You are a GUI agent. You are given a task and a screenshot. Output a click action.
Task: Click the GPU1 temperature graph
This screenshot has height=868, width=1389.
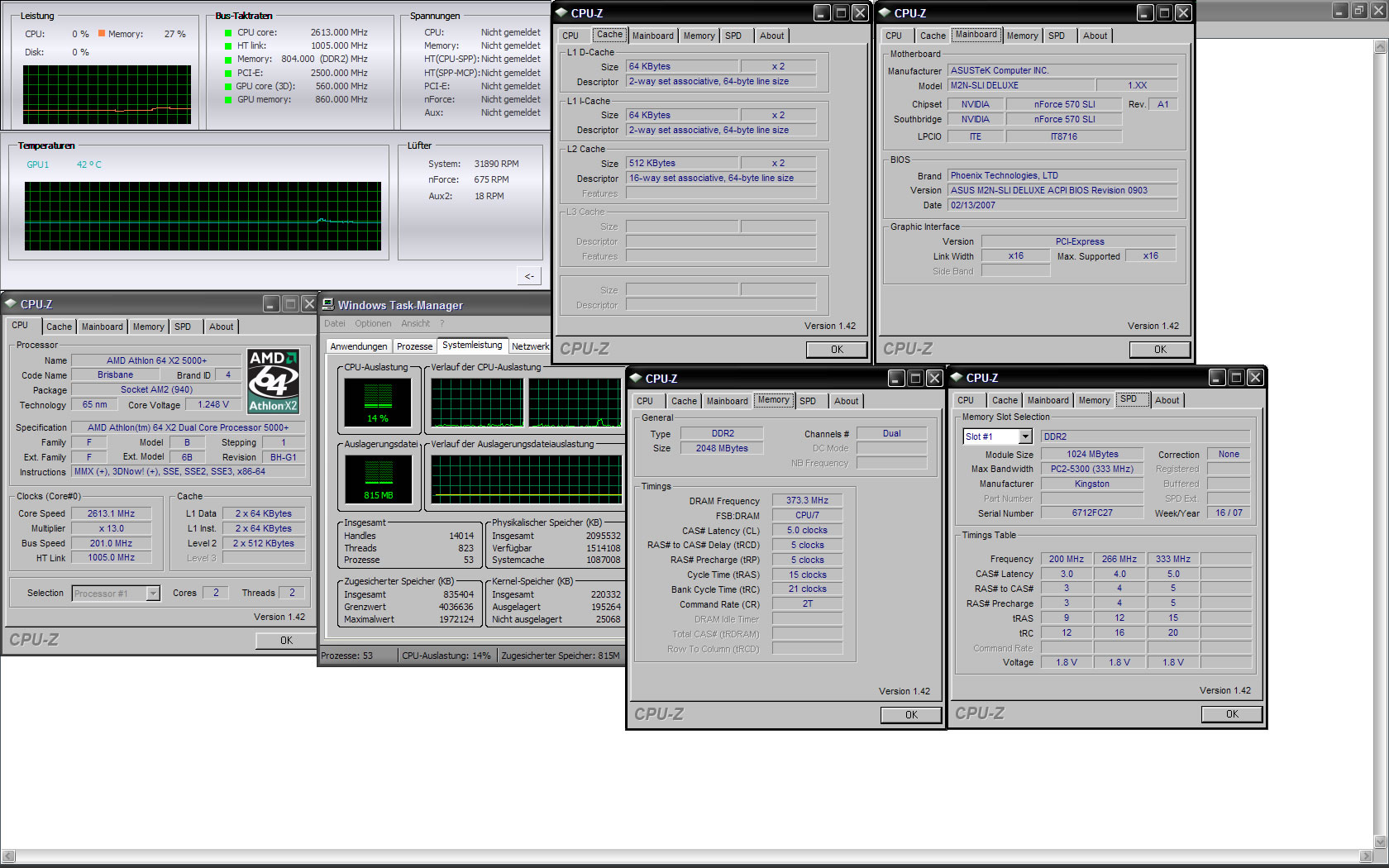click(203, 216)
